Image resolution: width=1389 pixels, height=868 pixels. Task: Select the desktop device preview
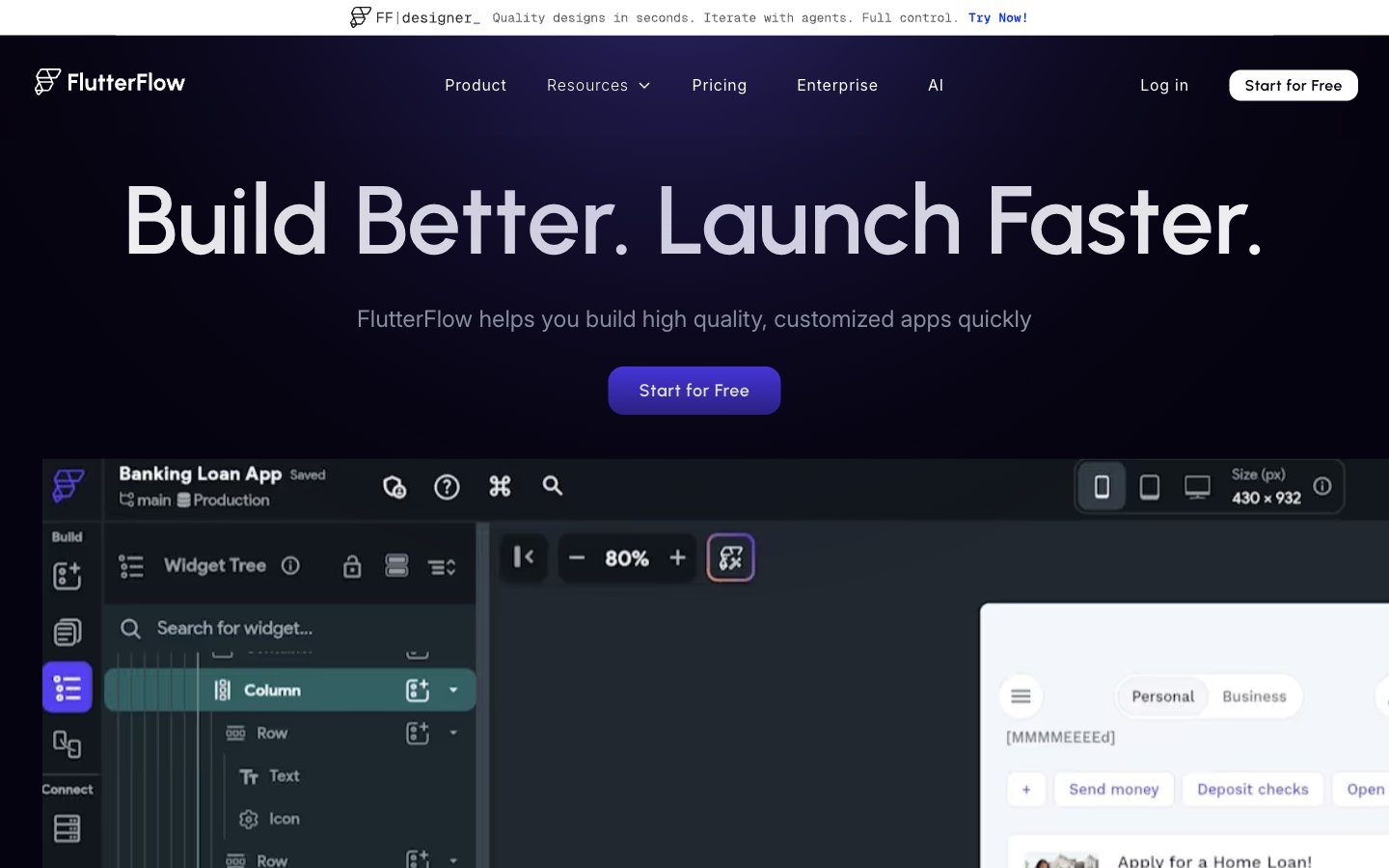click(x=1197, y=487)
